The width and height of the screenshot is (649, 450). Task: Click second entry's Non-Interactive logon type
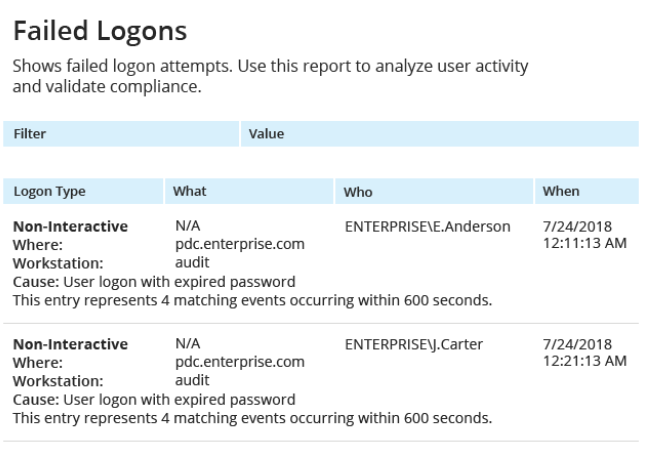[x=70, y=345]
